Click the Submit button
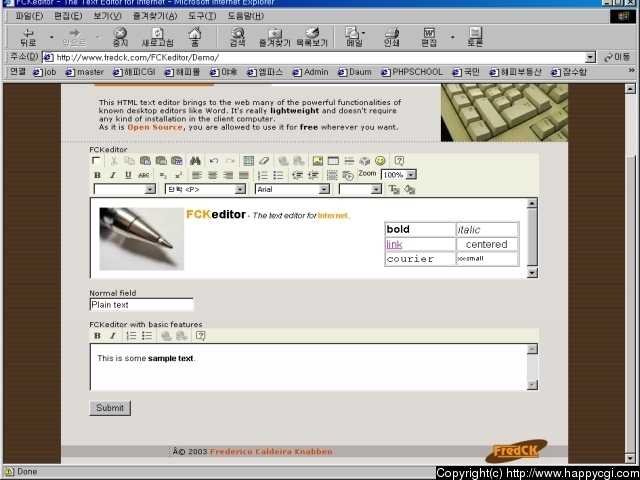This screenshot has width=640, height=480. tap(110, 408)
